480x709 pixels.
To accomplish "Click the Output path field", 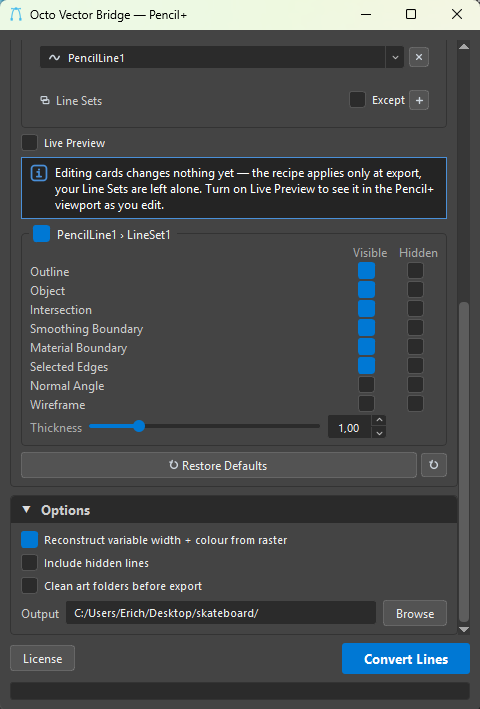I will click(x=221, y=613).
